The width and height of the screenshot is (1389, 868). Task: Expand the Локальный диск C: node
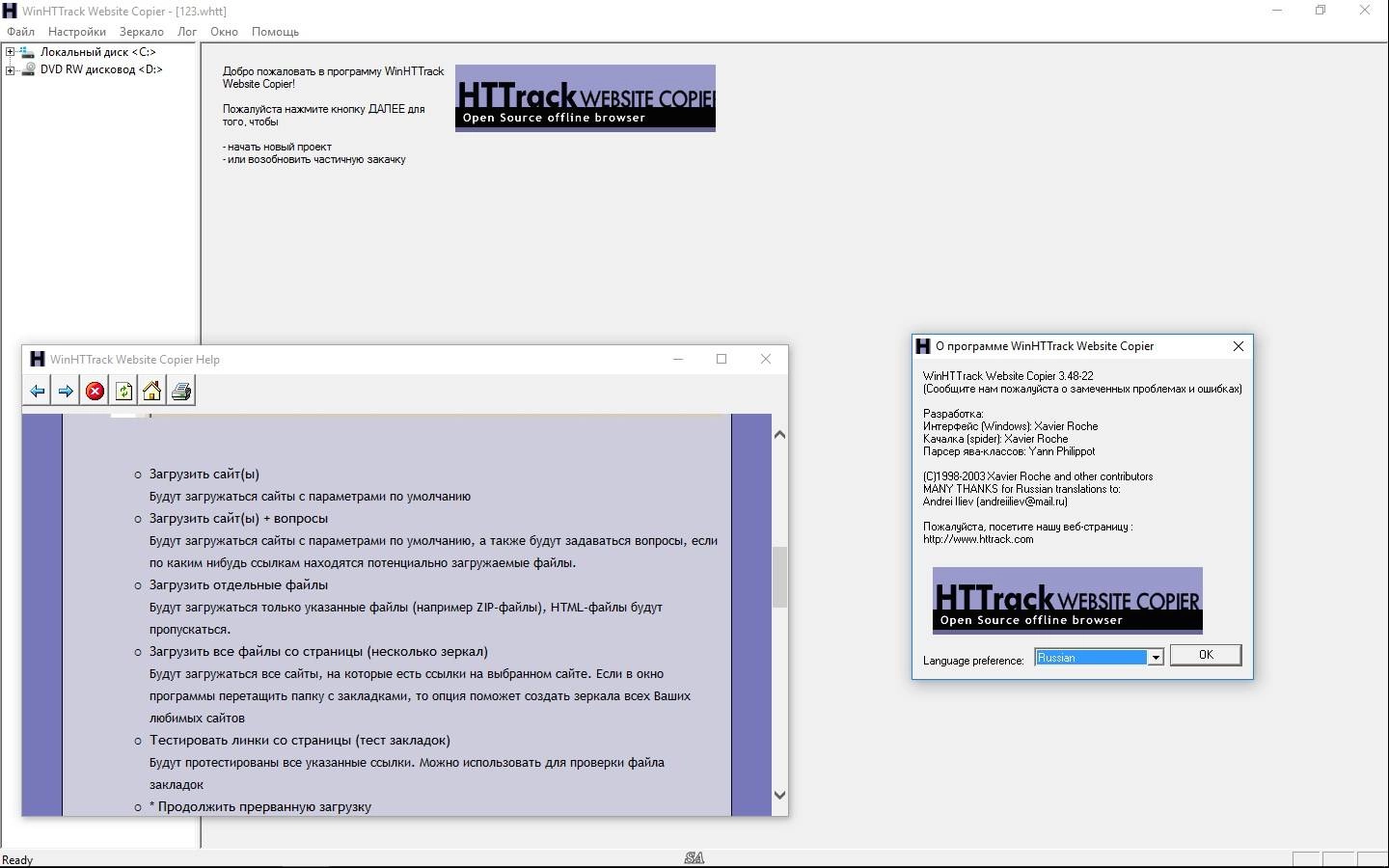[x=10, y=52]
